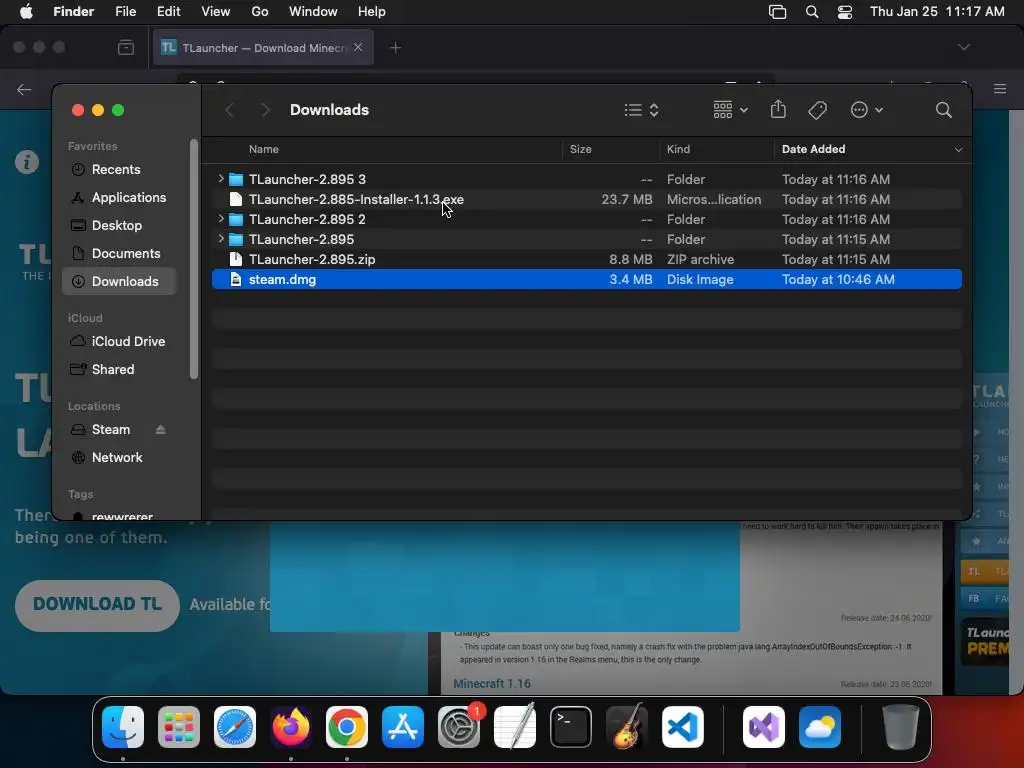The height and width of the screenshot is (768, 1024).
Task: Expand the TLauncher-2.895 folder disclosure arrow
Action: coord(221,239)
